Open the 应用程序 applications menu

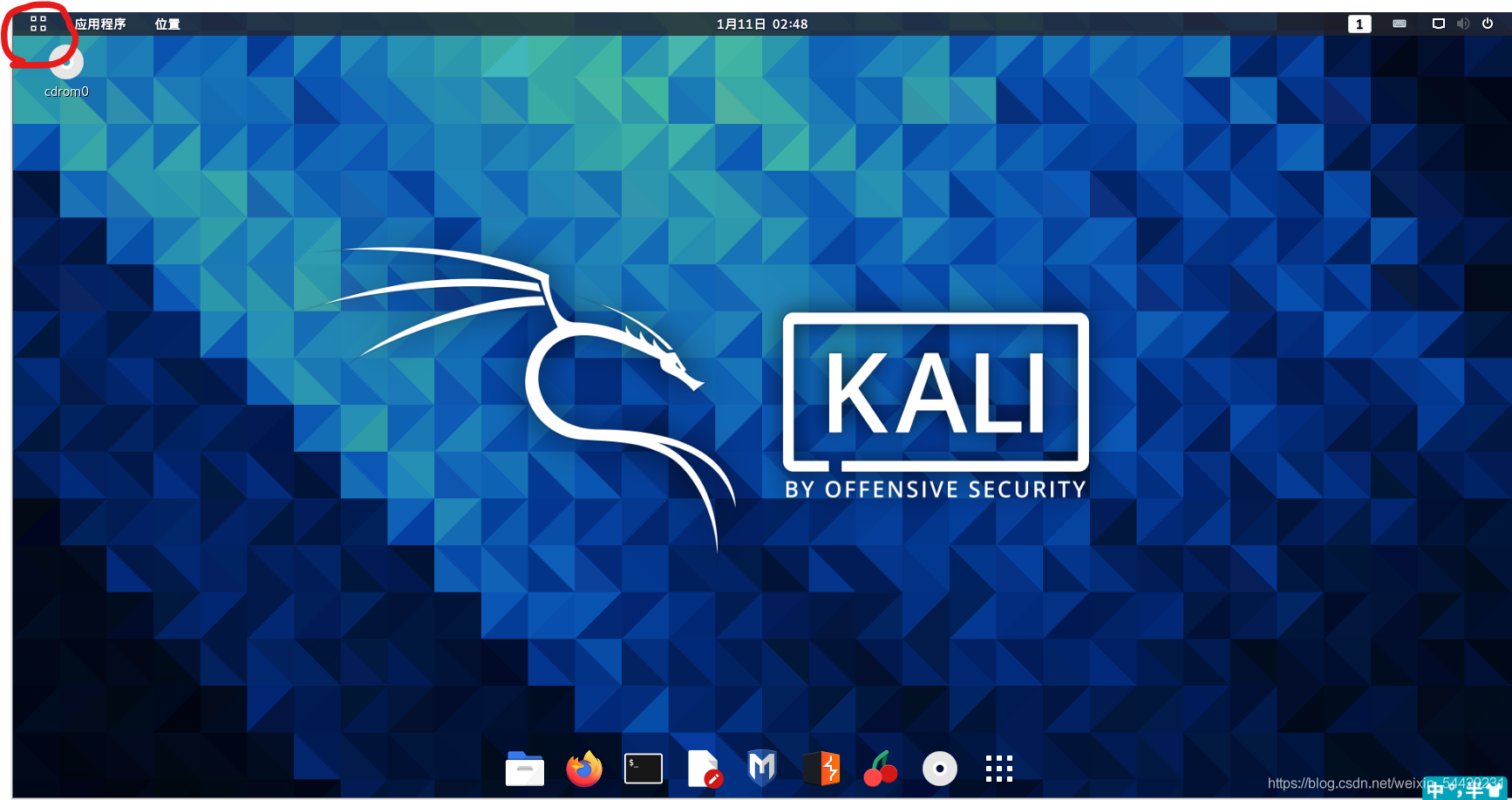click(x=100, y=24)
